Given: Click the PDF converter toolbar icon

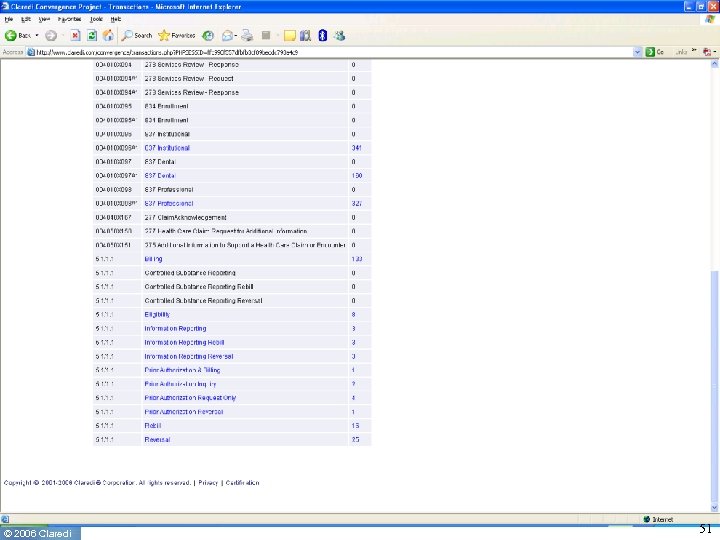Looking at the screenshot, I should point(707,52).
